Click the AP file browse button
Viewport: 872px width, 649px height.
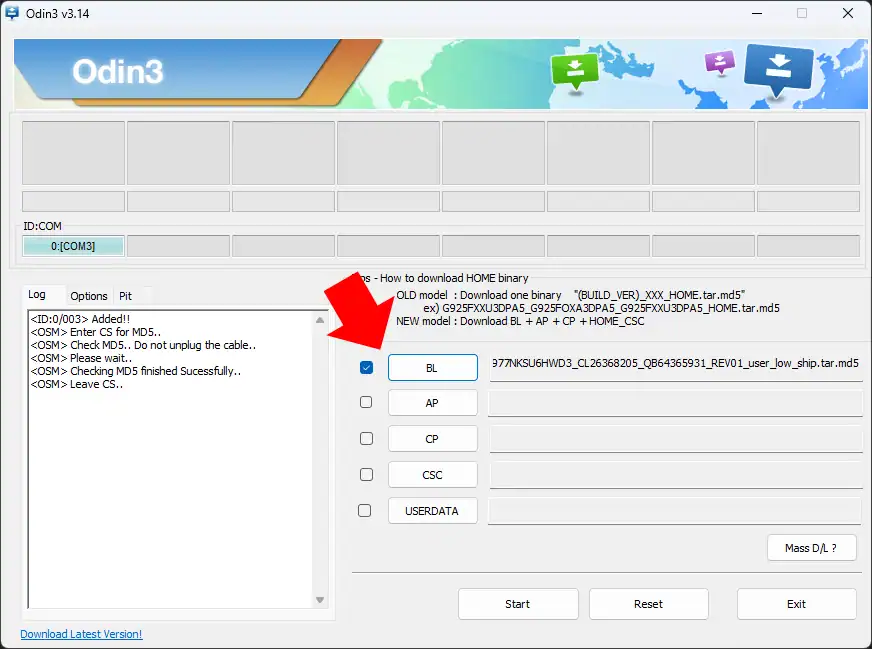(x=432, y=403)
